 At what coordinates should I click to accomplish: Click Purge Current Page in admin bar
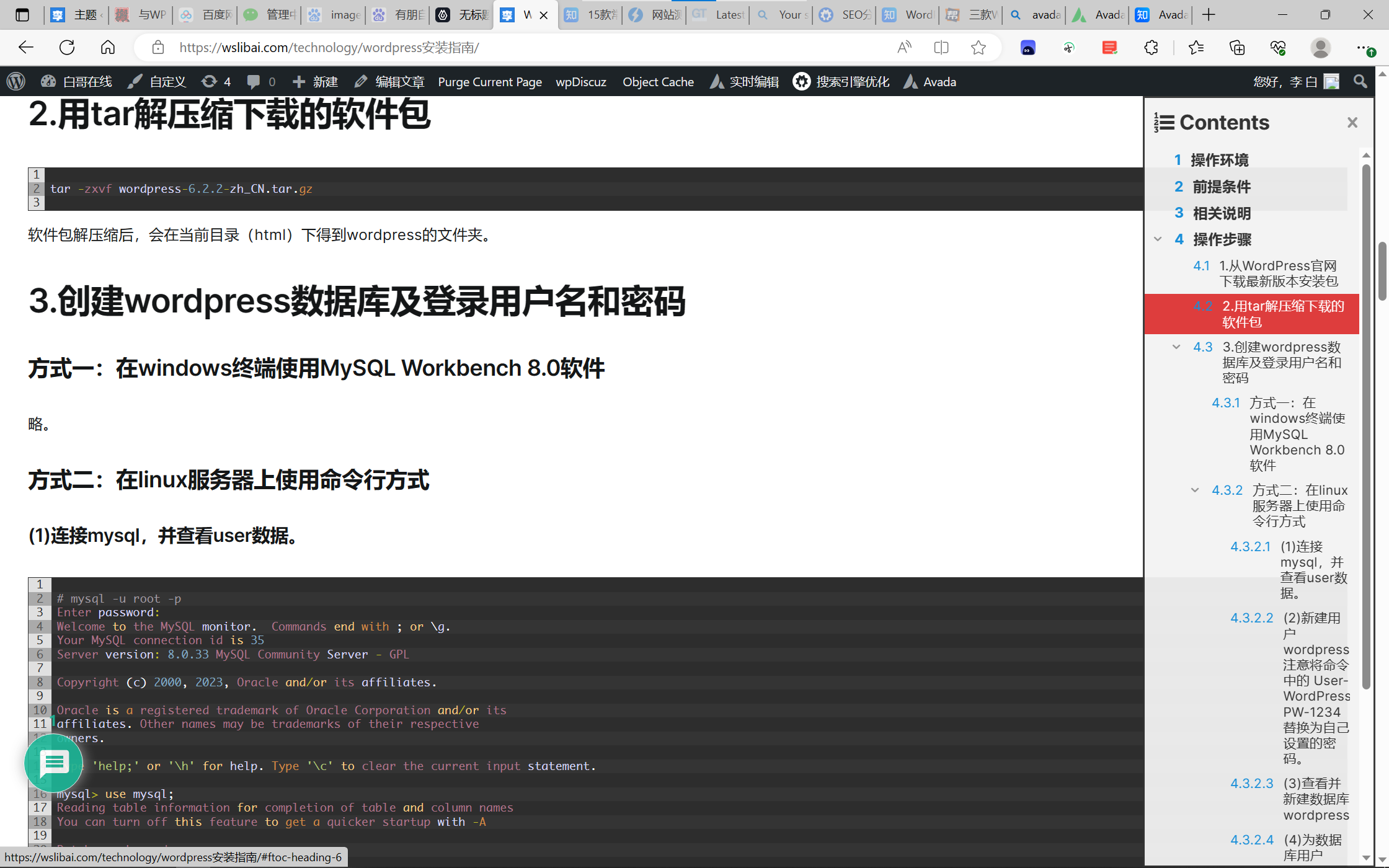pos(490,82)
